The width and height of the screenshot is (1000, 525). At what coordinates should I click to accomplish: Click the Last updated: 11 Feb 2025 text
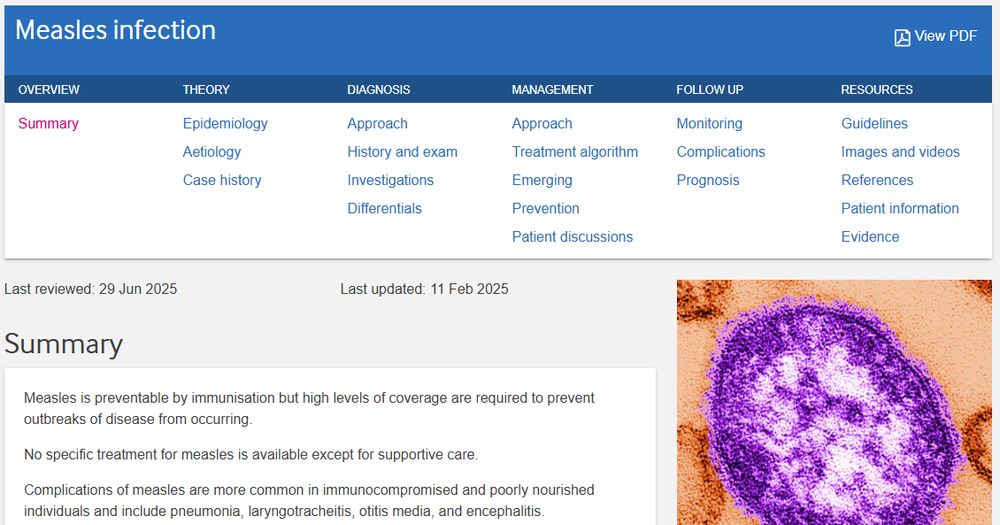pos(424,289)
